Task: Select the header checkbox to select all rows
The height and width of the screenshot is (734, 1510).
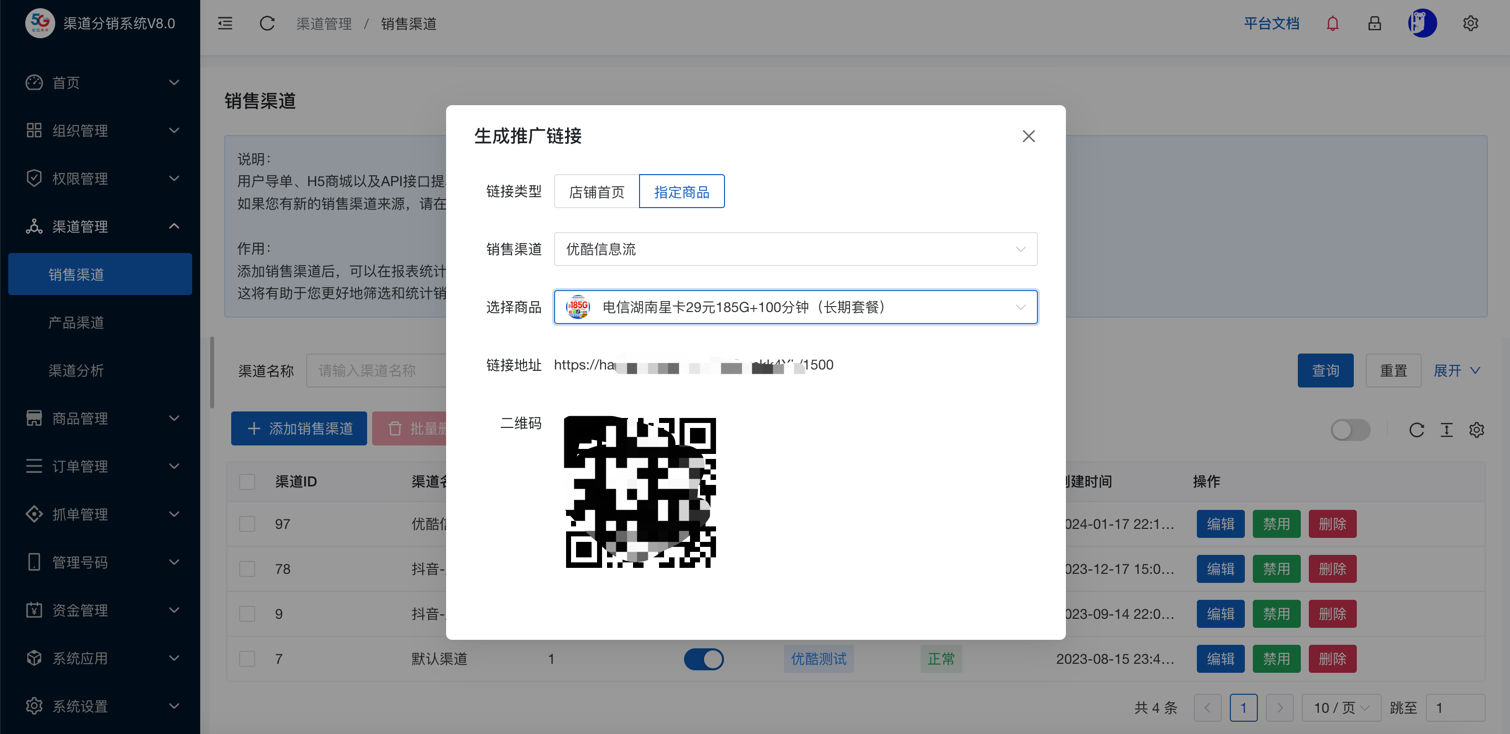Action: [x=246, y=481]
